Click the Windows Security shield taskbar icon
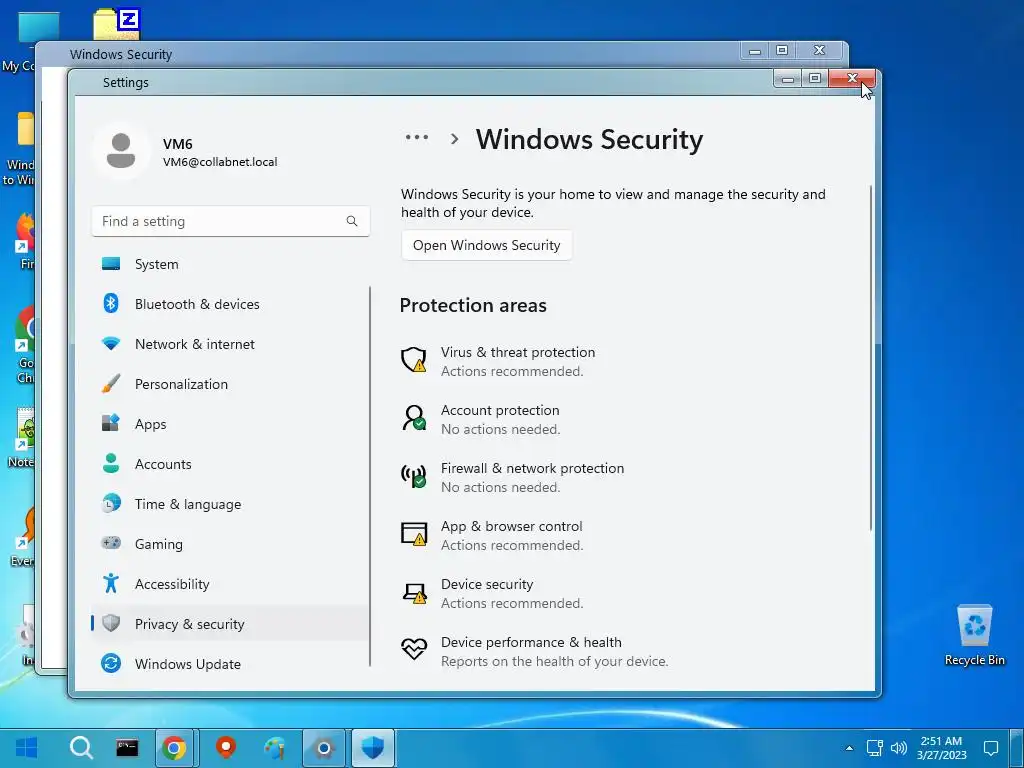Image resolution: width=1024 pixels, height=768 pixels. pyautogui.click(x=373, y=748)
